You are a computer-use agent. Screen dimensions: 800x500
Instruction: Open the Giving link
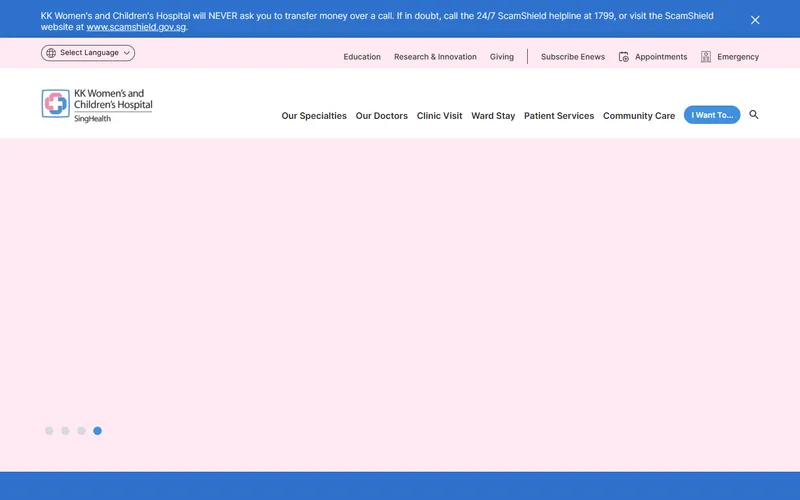click(502, 57)
